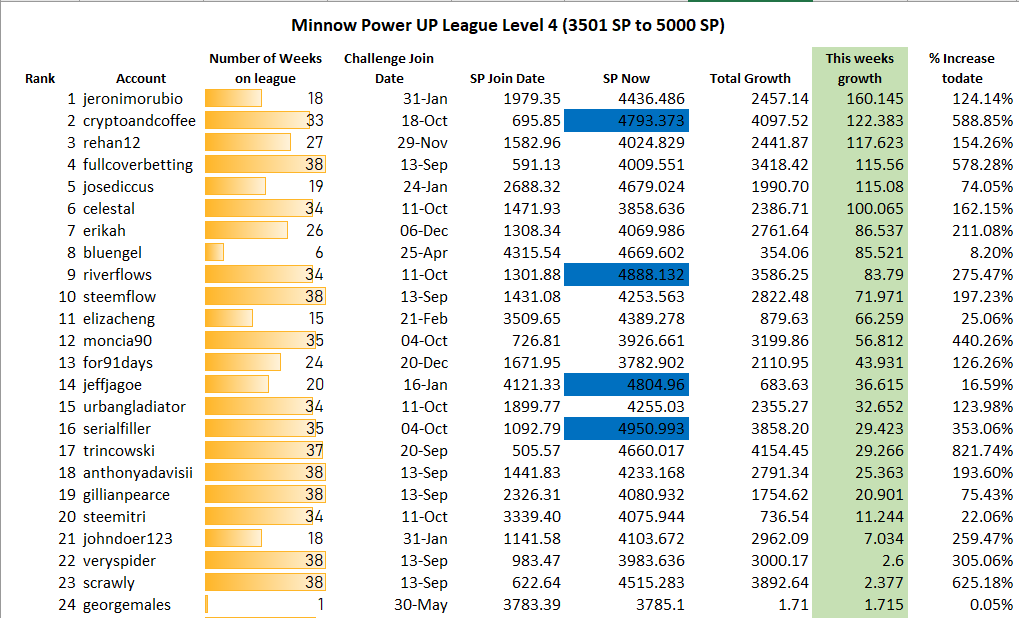Image resolution: width=1019 pixels, height=618 pixels.
Task: Click the blue highlighted cell 4793.373
Action: tap(626, 121)
